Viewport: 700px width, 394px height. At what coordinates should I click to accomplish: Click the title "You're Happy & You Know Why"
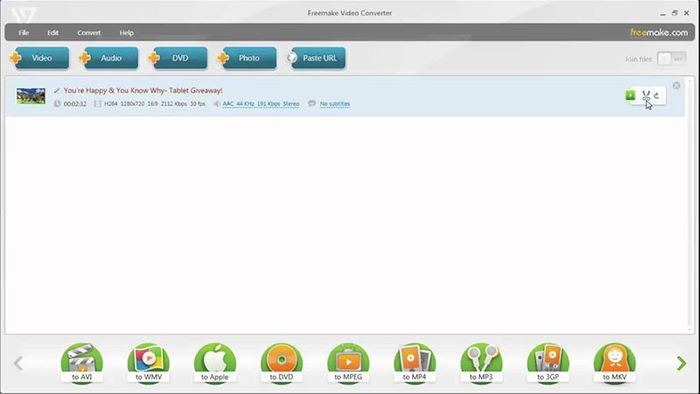coord(143,90)
